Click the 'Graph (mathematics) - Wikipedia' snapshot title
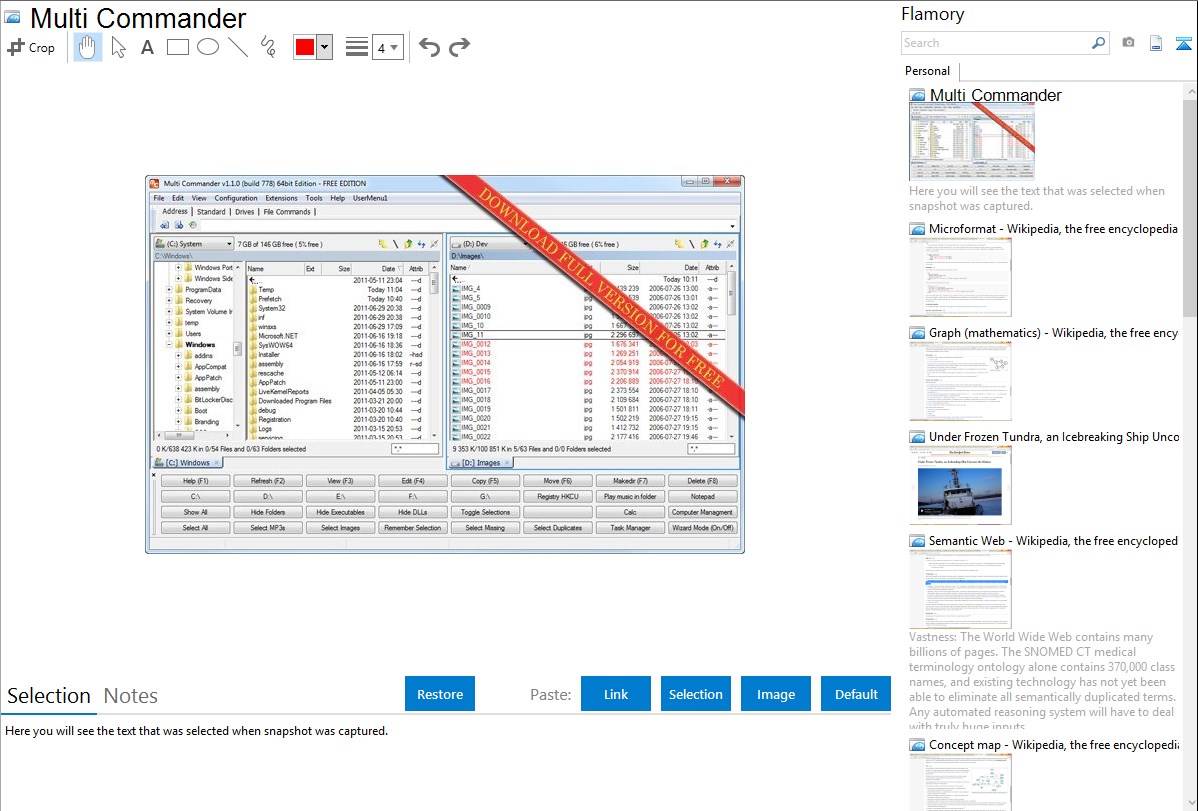This screenshot has width=1198, height=811. tap(1054, 333)
